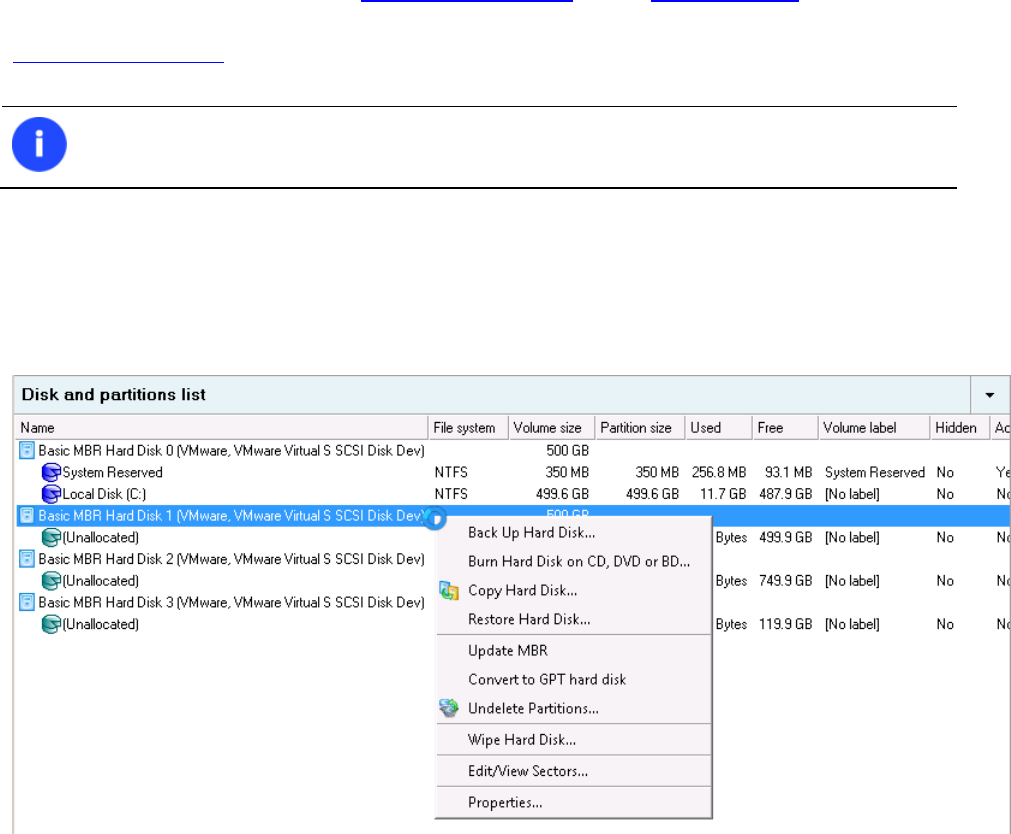Choose Wipe Hard Disk...
Image resolution: width=1011 pixels, height=834 pixels.
coord(574,740)
